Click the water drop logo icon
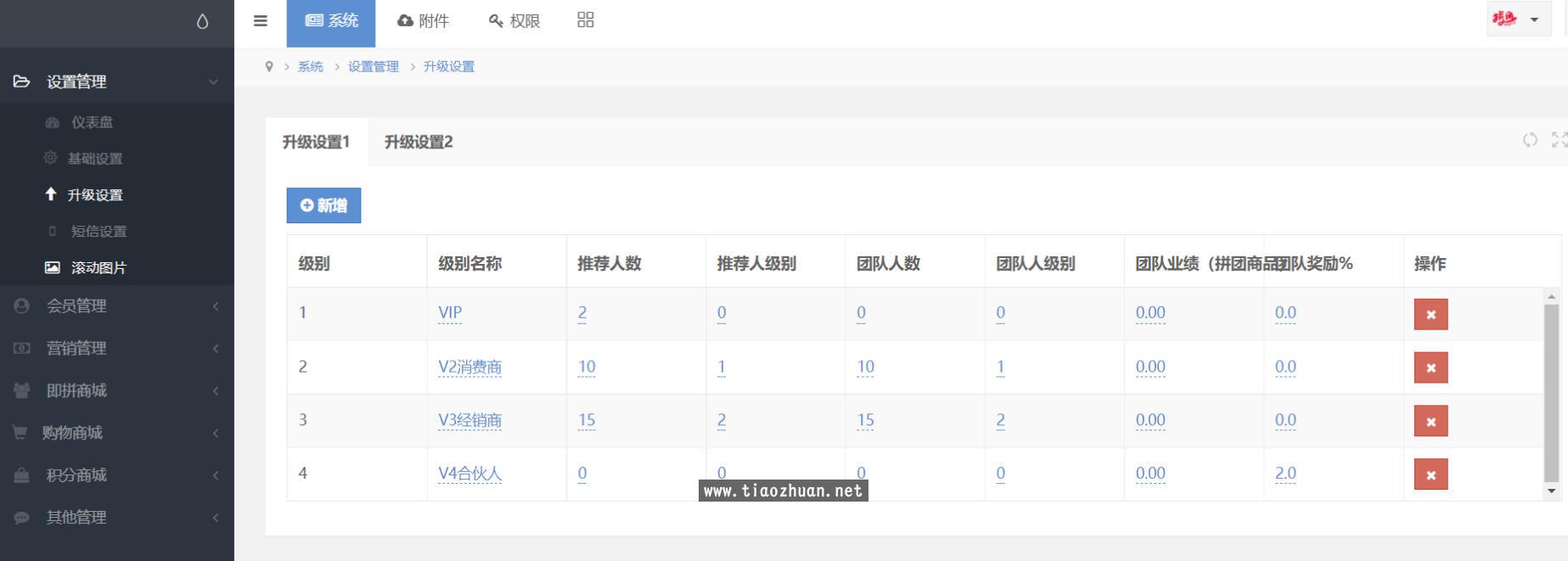This screenshot has height=561, width=1568. point(202,22)
